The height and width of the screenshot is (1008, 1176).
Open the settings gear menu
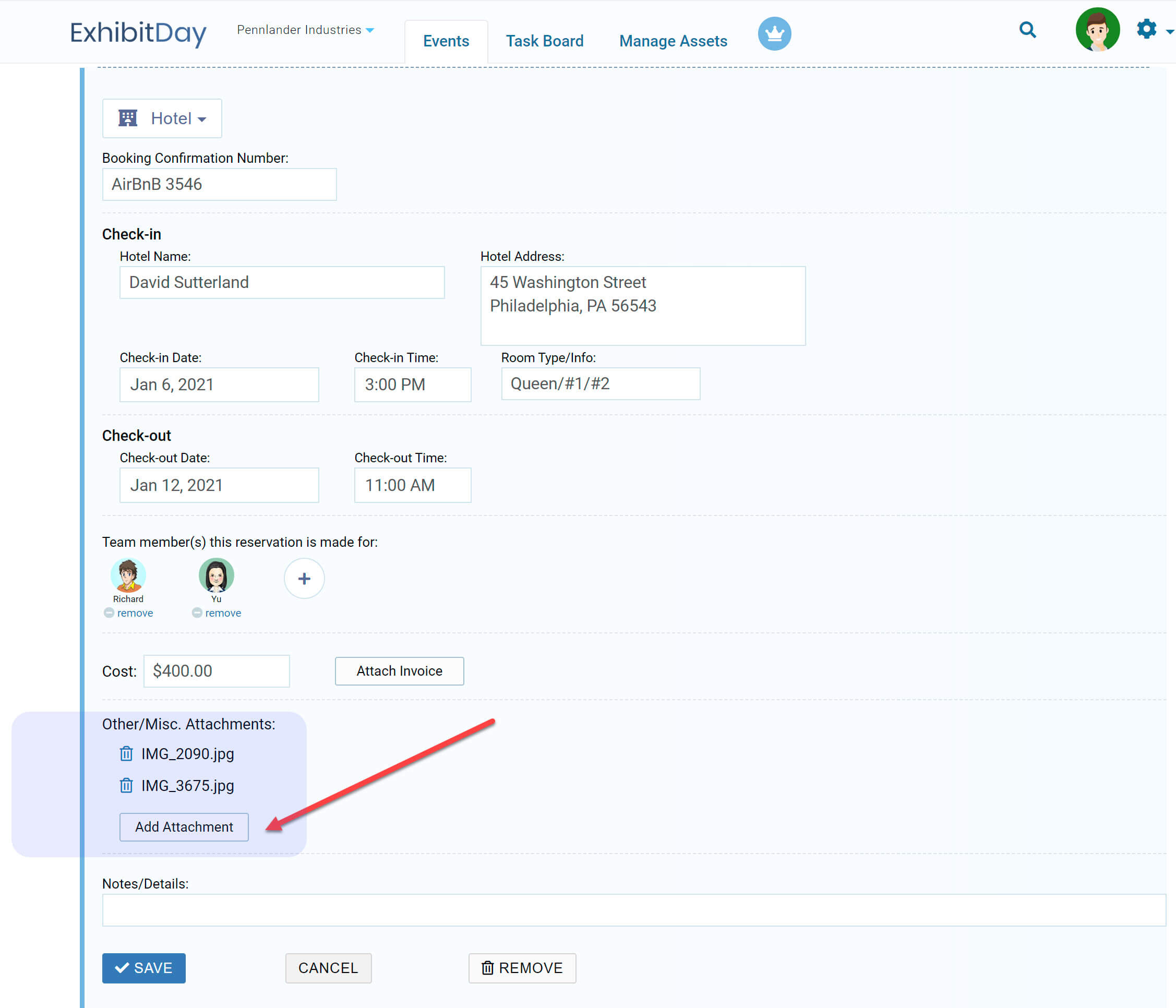coord(1147,30)
